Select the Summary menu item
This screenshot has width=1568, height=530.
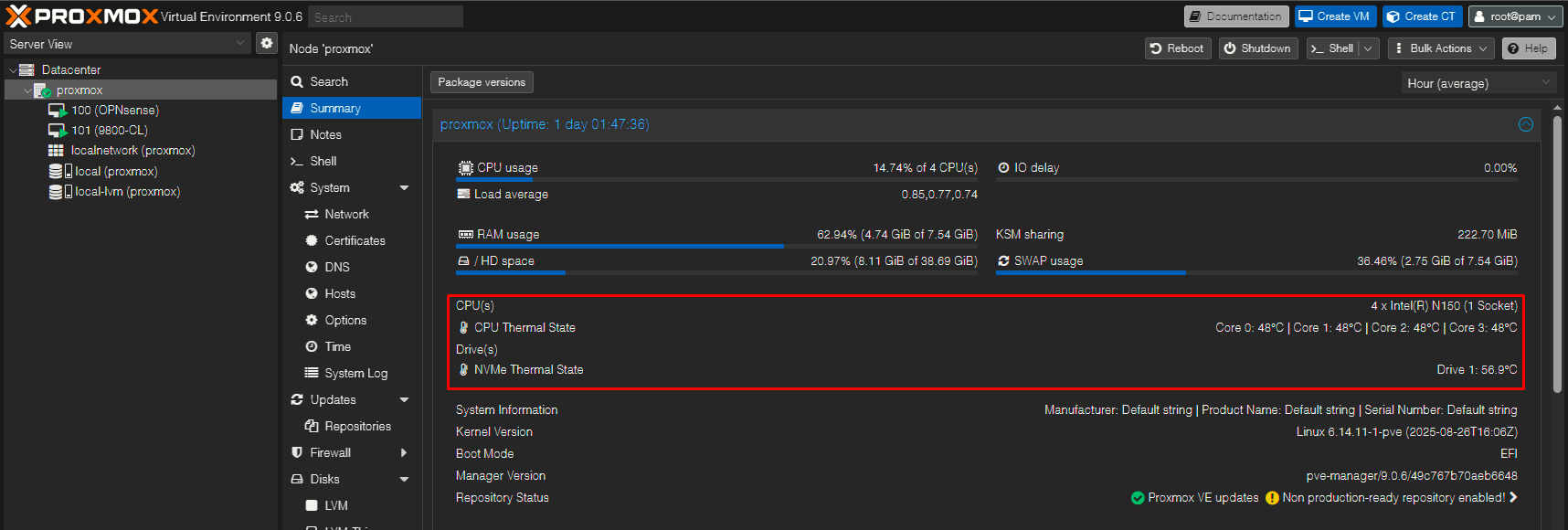click(x=352, y=108)
